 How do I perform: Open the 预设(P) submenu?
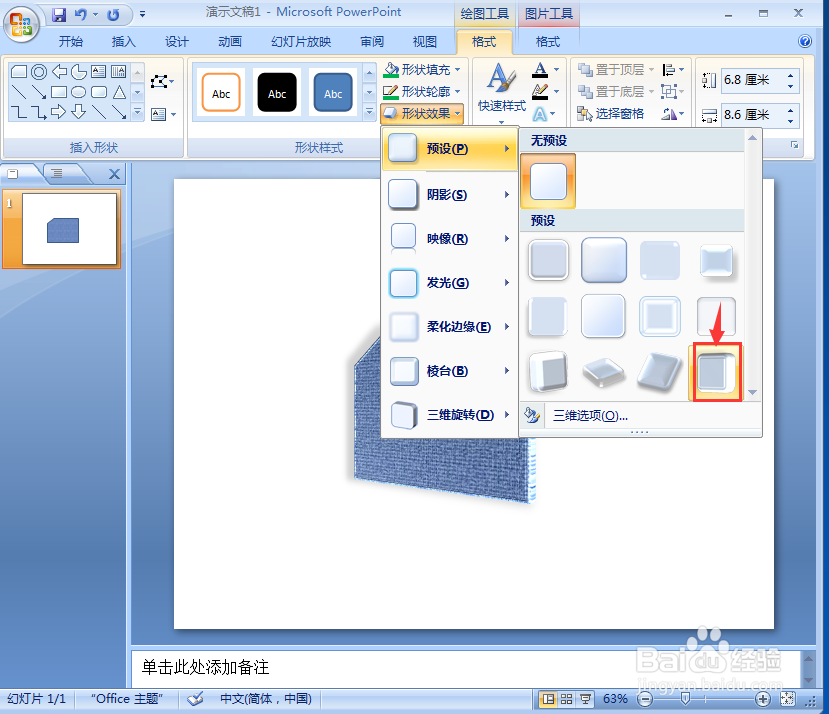pos(449,149)
